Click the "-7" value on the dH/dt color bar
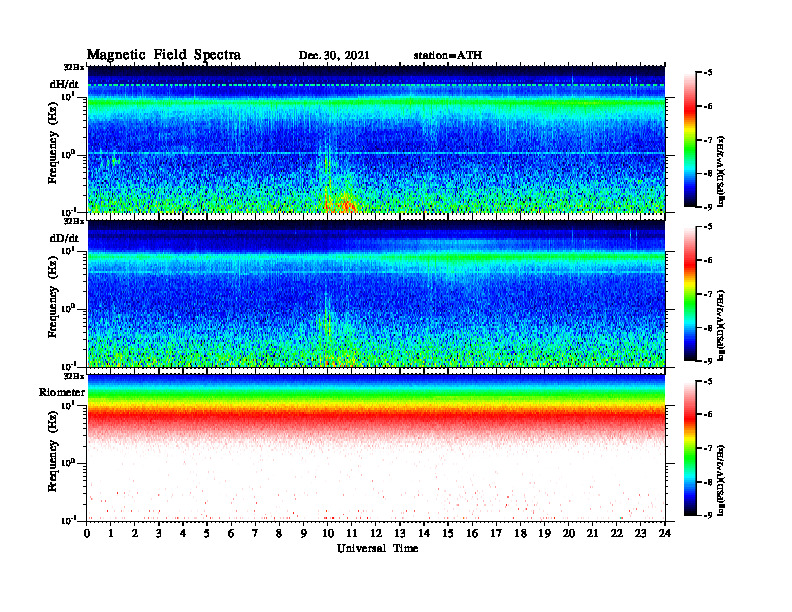This screenshot has width=792, height=612. 707,140
